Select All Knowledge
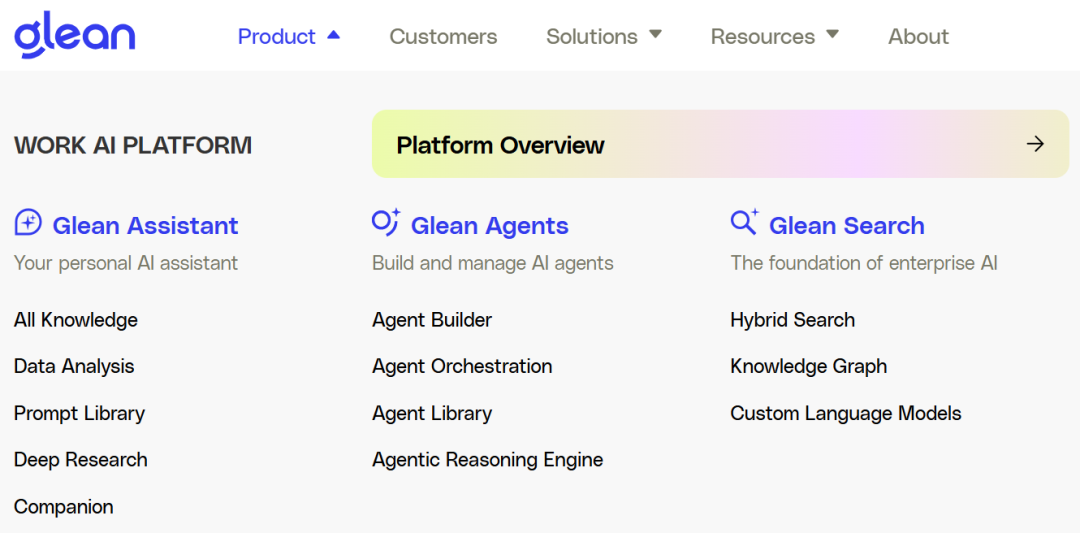 (76, 320)
